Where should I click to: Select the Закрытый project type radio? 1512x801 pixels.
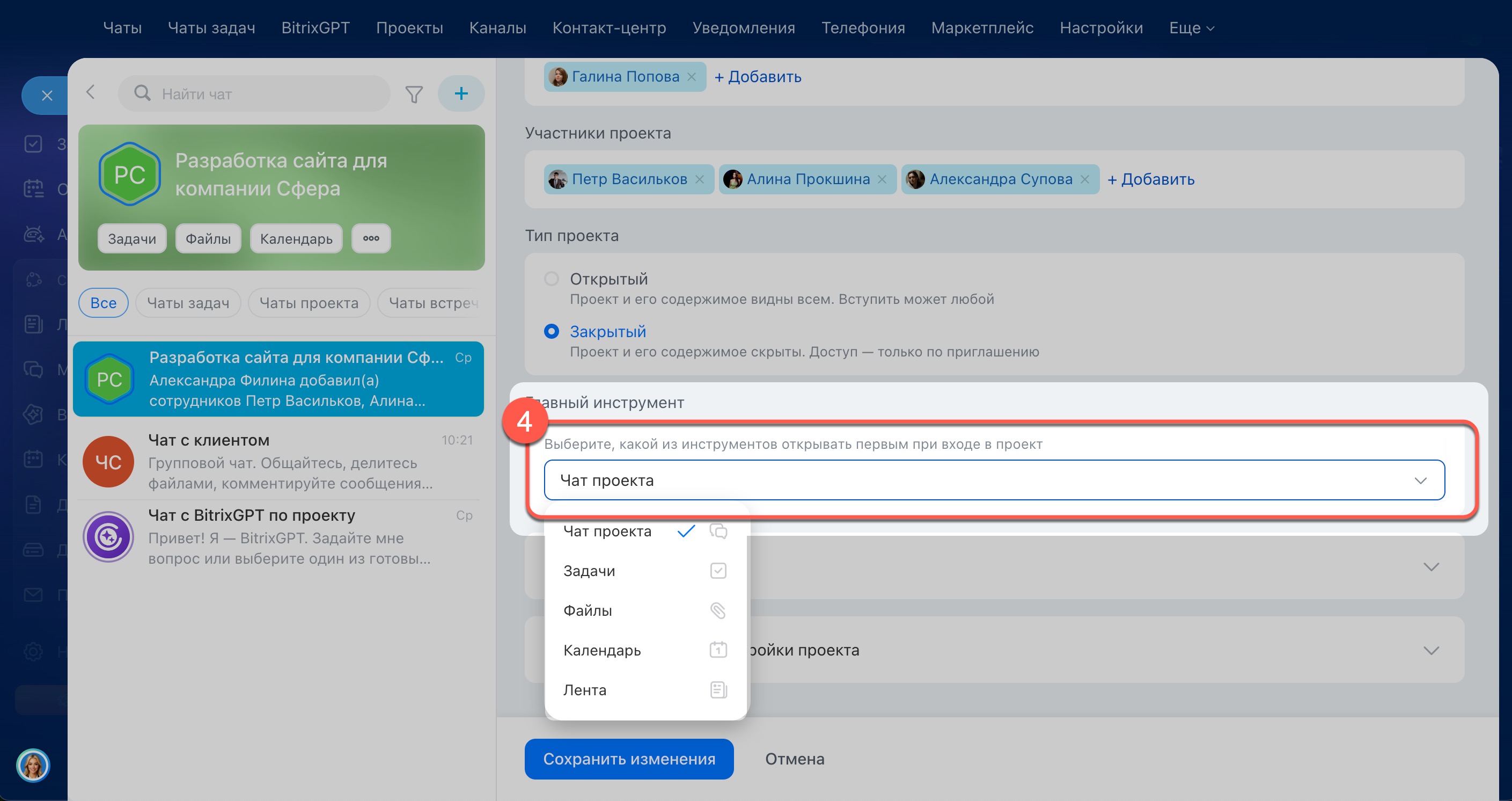point(551,332)
